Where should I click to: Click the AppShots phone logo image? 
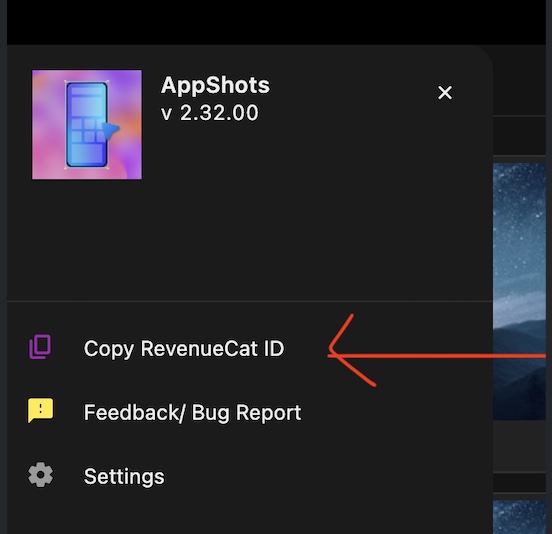tap(87, 125)
